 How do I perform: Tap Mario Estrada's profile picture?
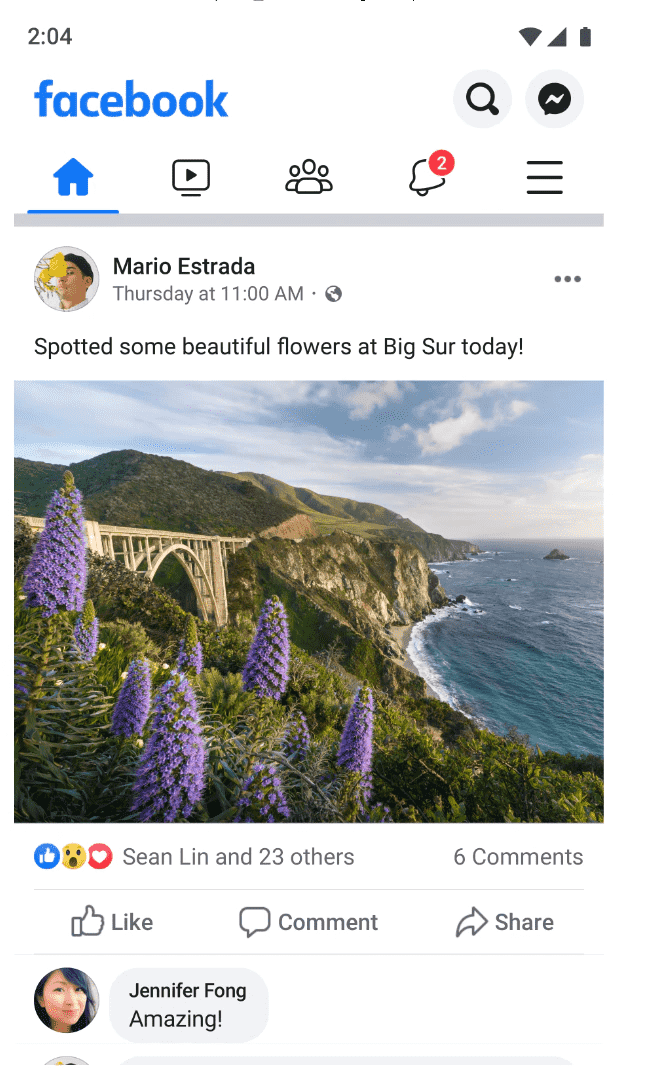point(66,279)
